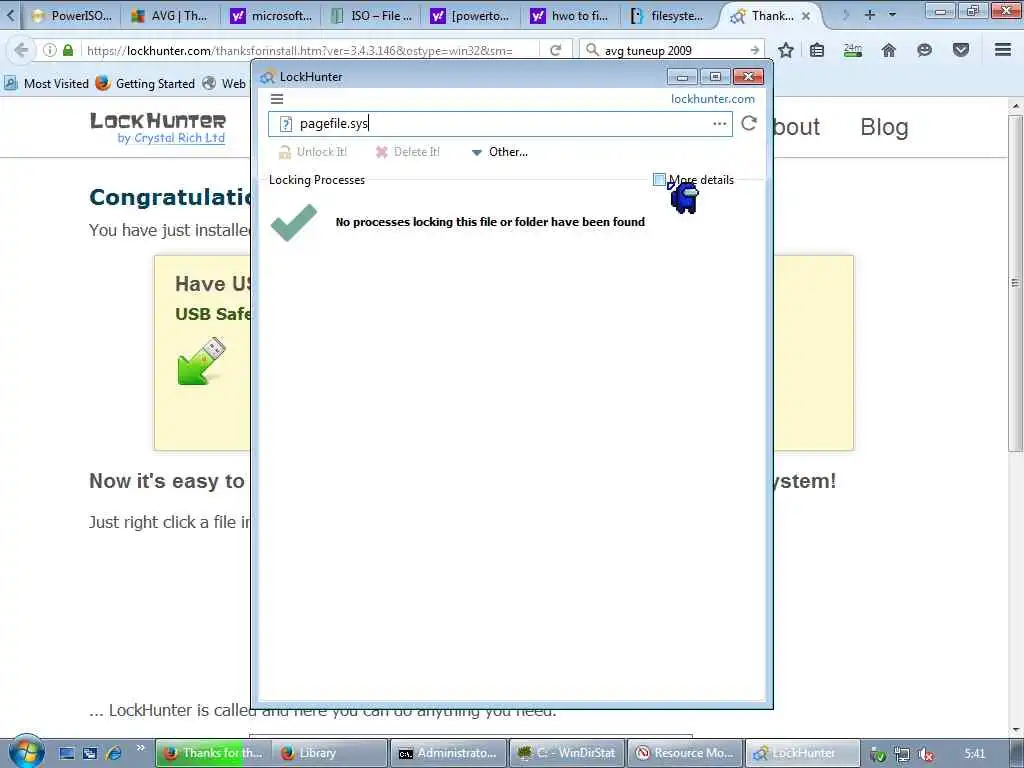Open the Blog page link
The width and height of the screenshot is (1024, 768).
[x=884, y=127]
